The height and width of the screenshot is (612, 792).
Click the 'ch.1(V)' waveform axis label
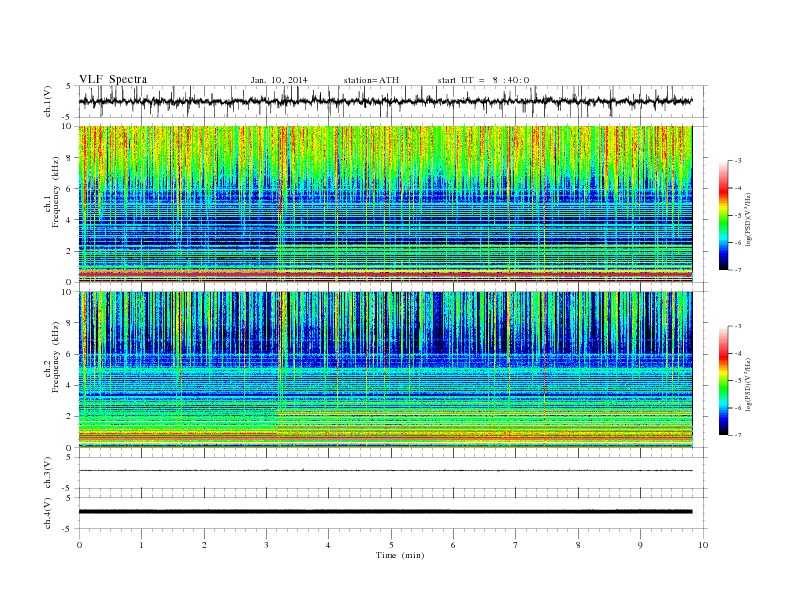pos(48,101)
